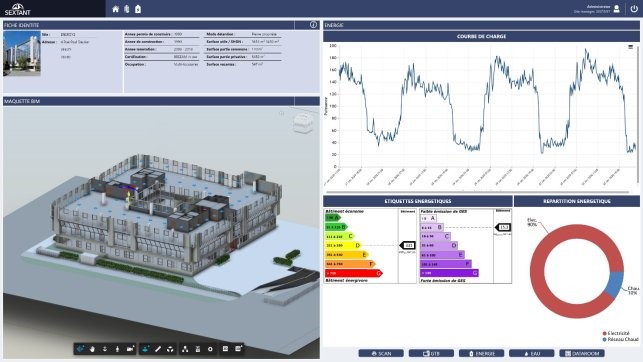Screen dimensions: 643x362
Task: Toggle the section analysis tool
Action: [x=145, y=349]
